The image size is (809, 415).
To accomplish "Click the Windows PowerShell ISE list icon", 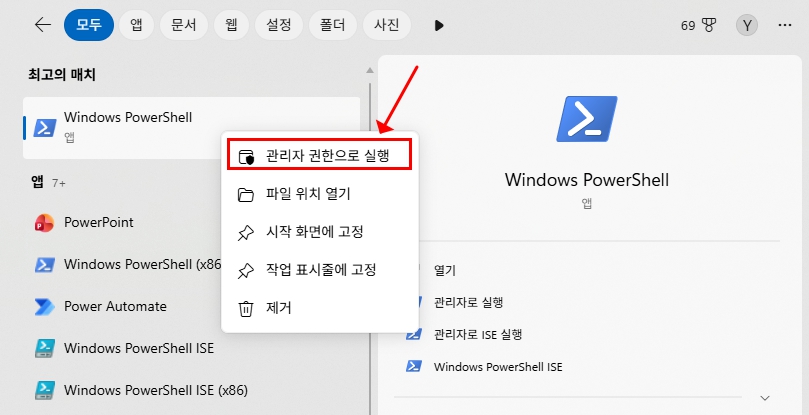I will [x=45, y=349].
